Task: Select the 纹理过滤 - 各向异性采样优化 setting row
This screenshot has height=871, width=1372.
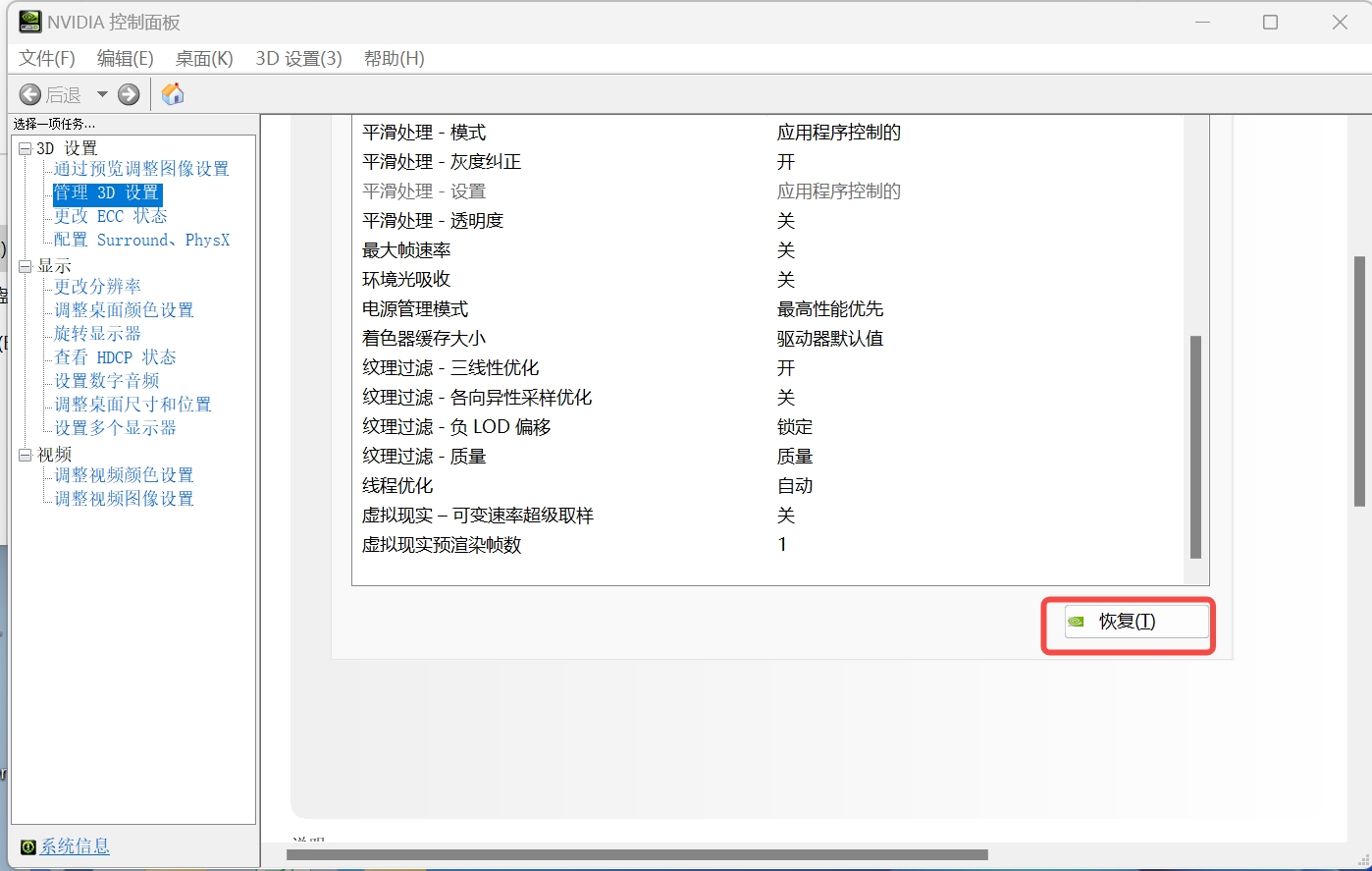Action: [x=768, y=398]
